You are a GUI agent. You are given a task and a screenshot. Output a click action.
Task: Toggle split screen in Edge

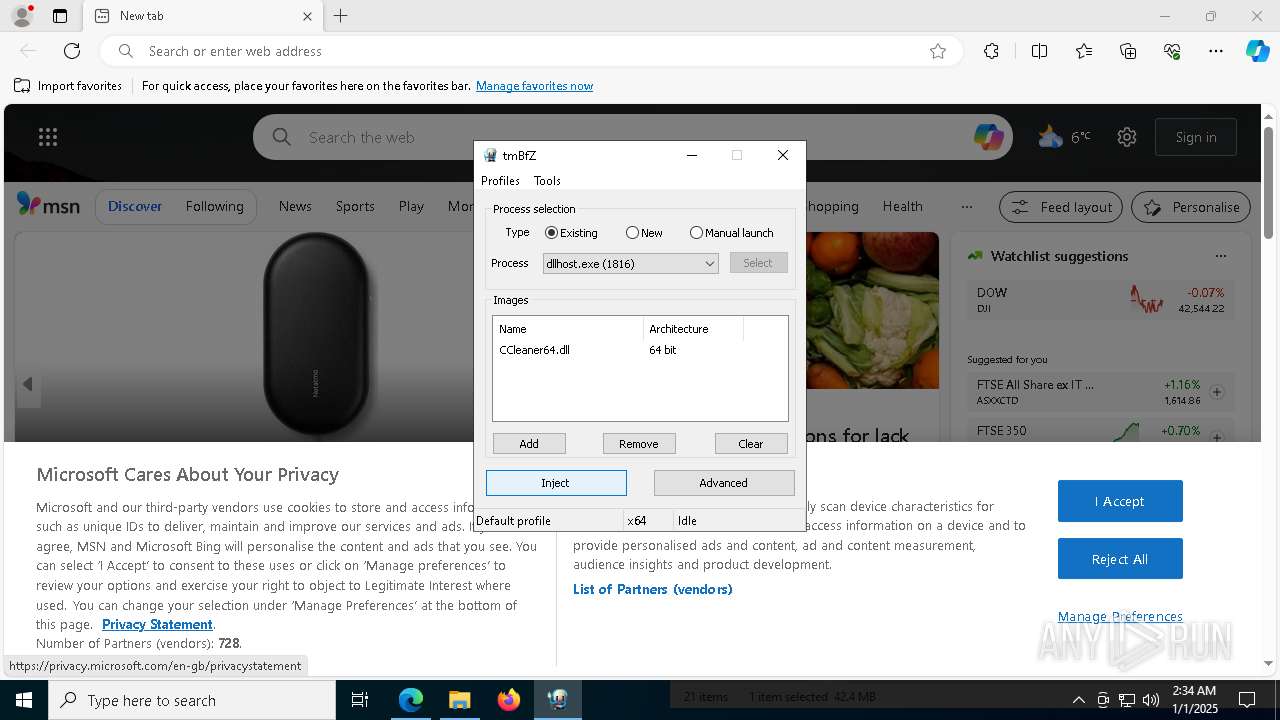pos(1039,51)
